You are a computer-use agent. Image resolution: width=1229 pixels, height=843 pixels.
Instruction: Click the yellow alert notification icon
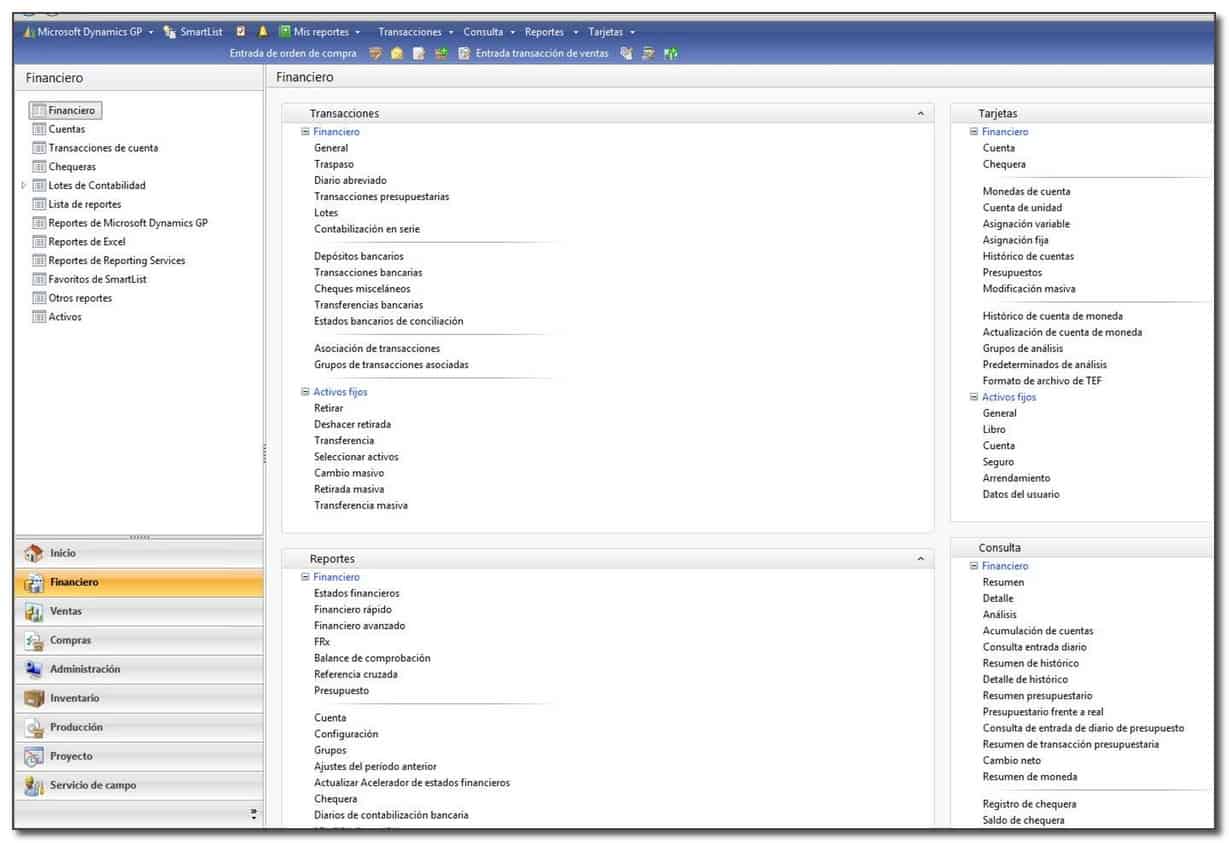pos(261,31)
